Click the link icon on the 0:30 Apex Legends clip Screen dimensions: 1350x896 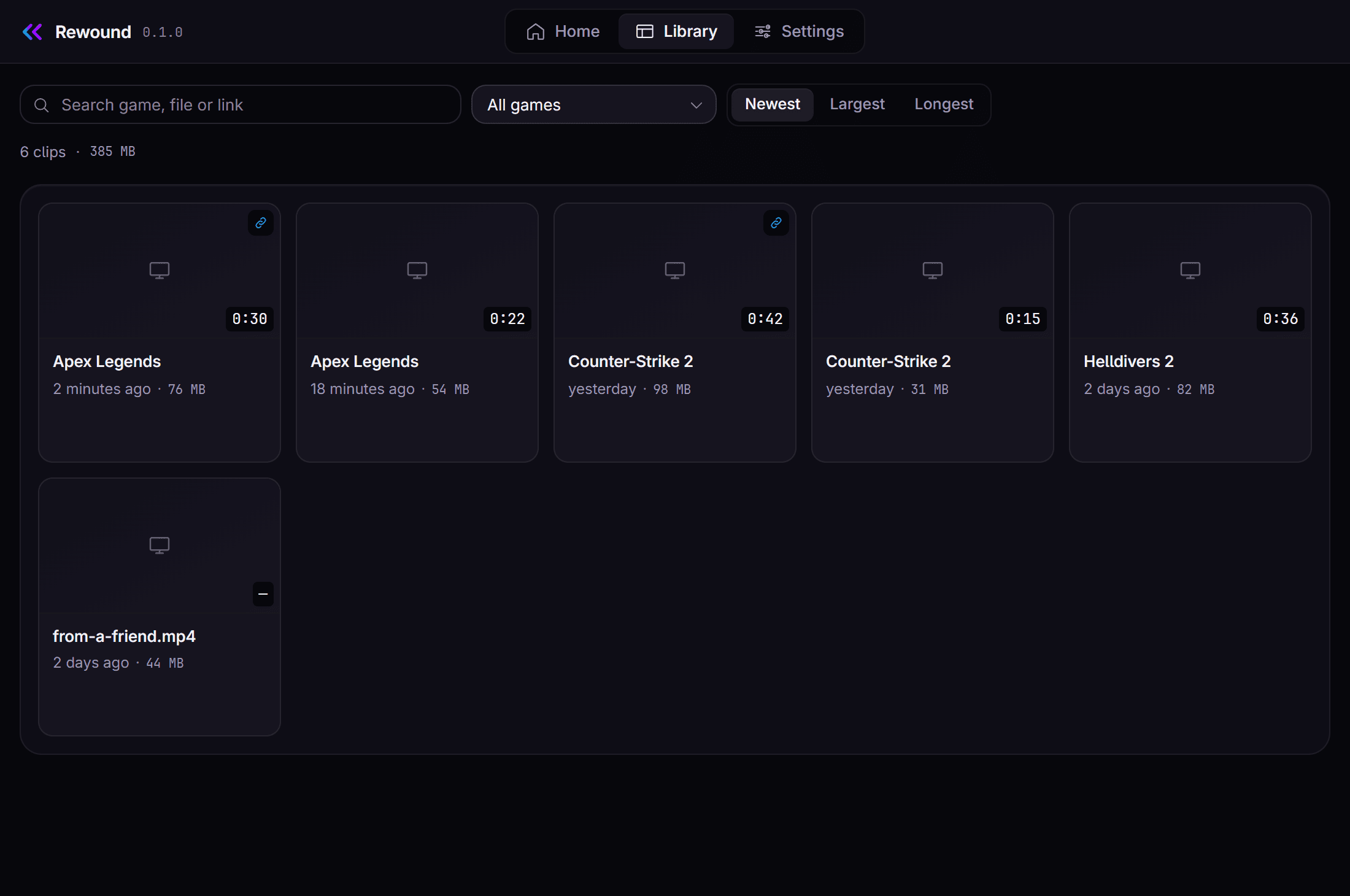point(261,223)
